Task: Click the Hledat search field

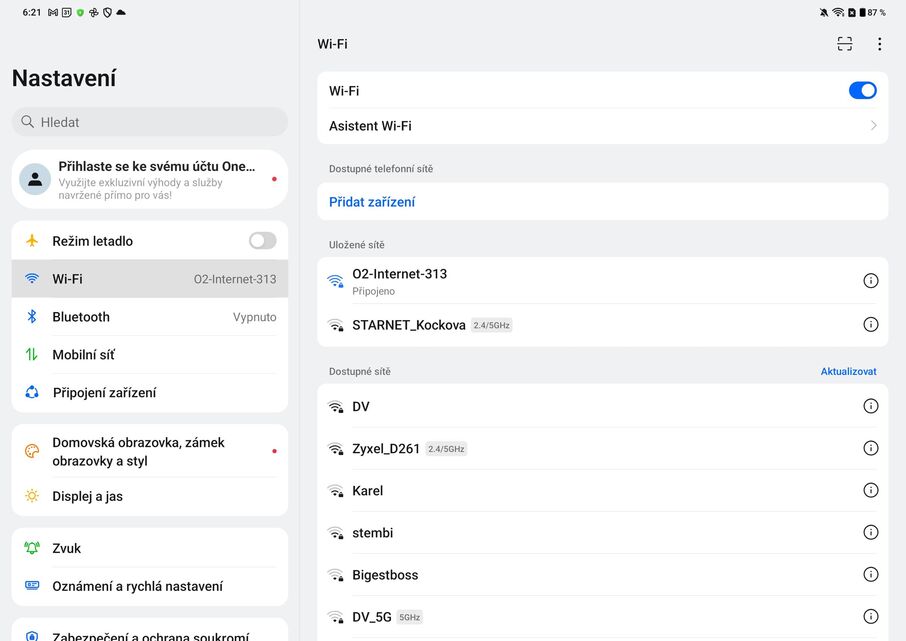Action: click(150, 122)
